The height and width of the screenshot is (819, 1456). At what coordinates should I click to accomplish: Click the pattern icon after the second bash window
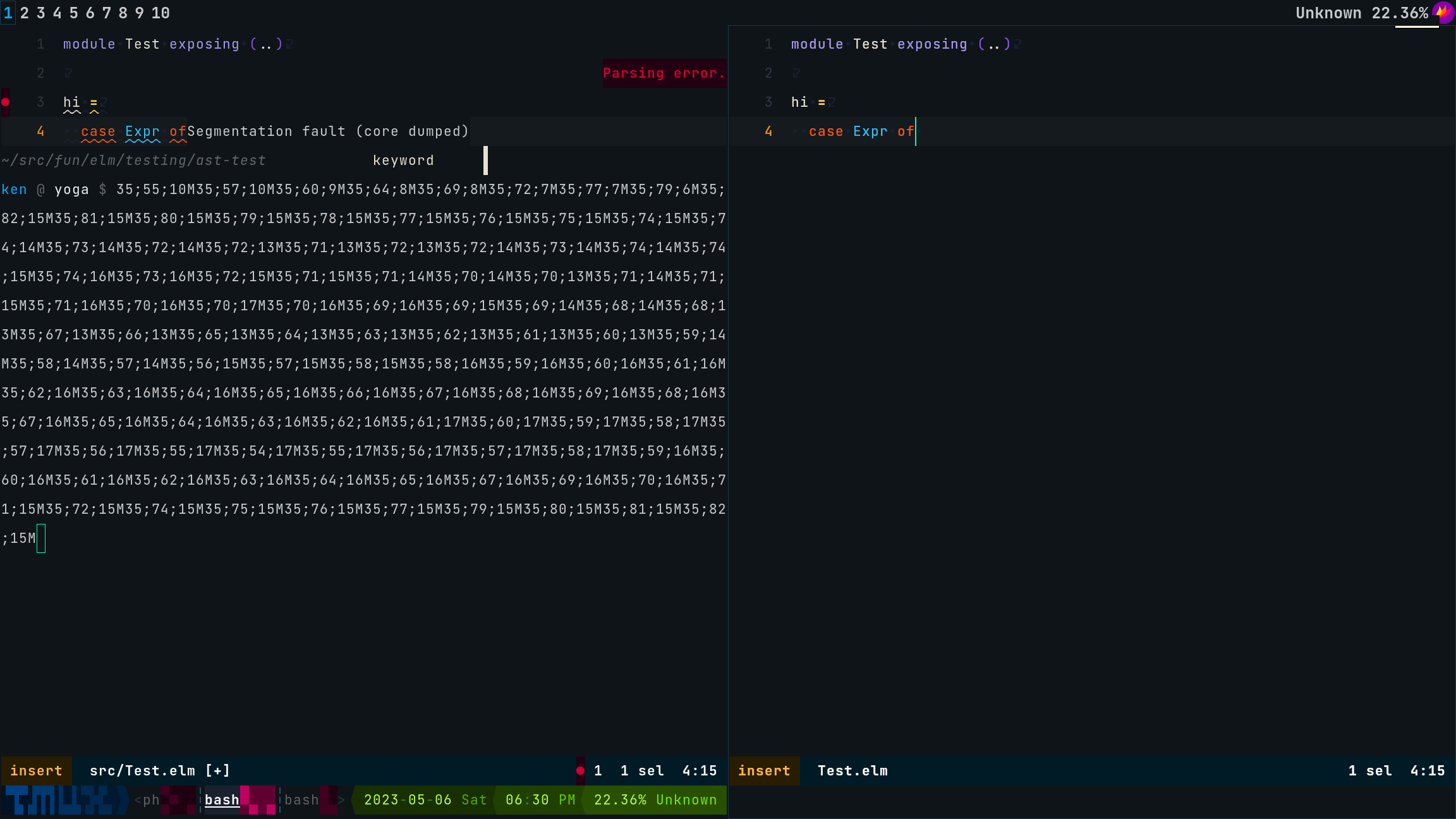click(329, 800)
